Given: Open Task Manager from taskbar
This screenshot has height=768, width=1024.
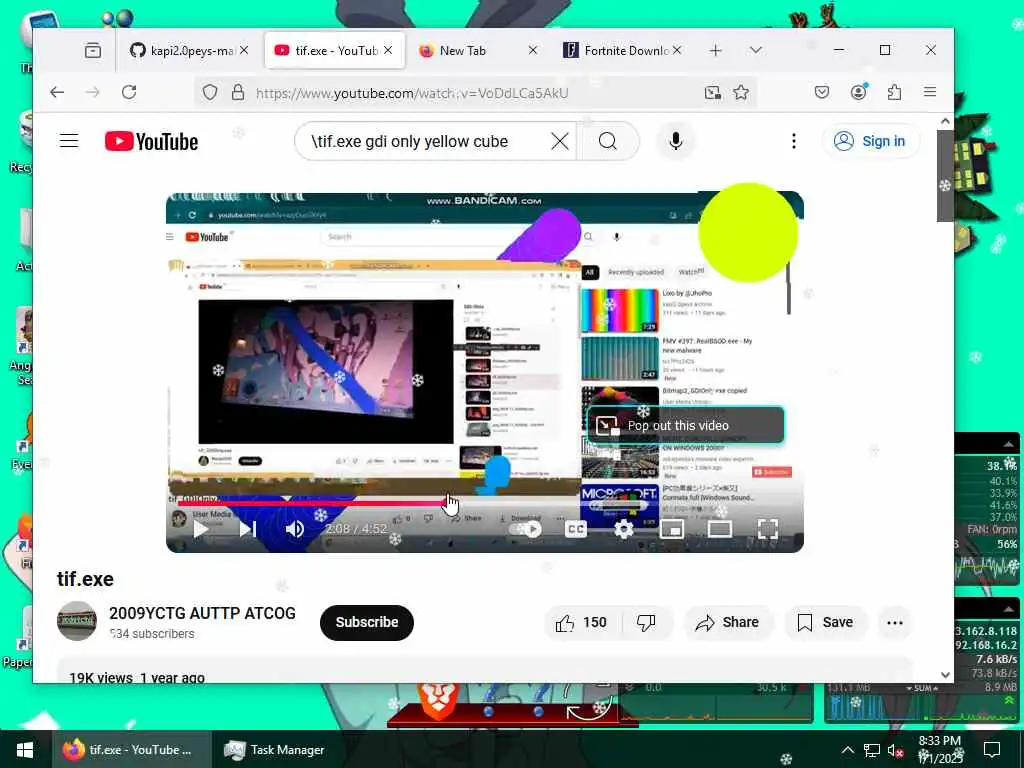Looking at the screenshot, I should (274, 750).
